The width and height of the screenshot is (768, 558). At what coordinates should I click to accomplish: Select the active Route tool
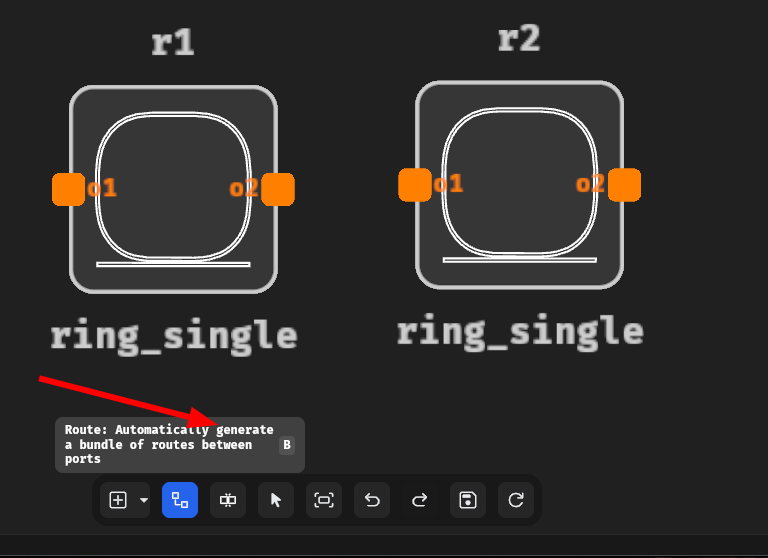tap(180, 500)
